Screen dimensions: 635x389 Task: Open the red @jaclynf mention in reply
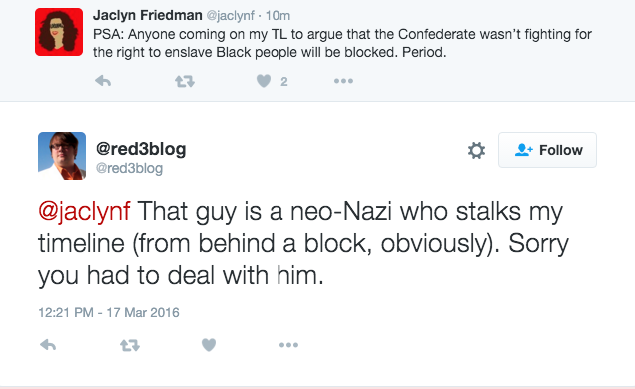84,212
